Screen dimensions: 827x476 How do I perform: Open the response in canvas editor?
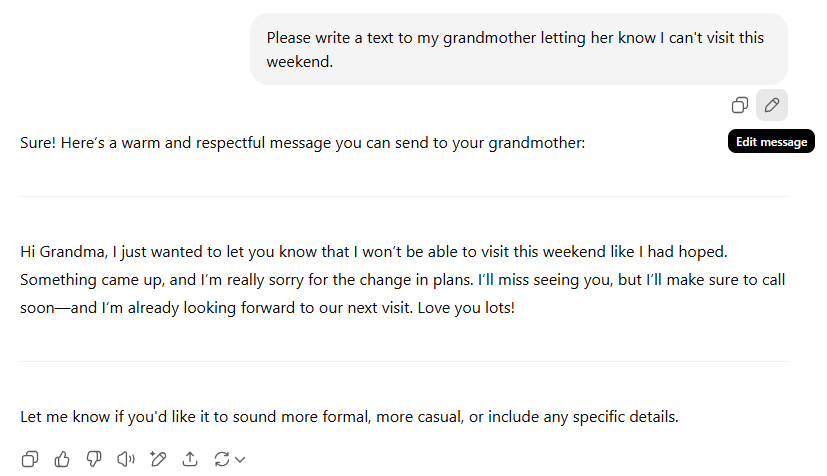tap(157, 459)
